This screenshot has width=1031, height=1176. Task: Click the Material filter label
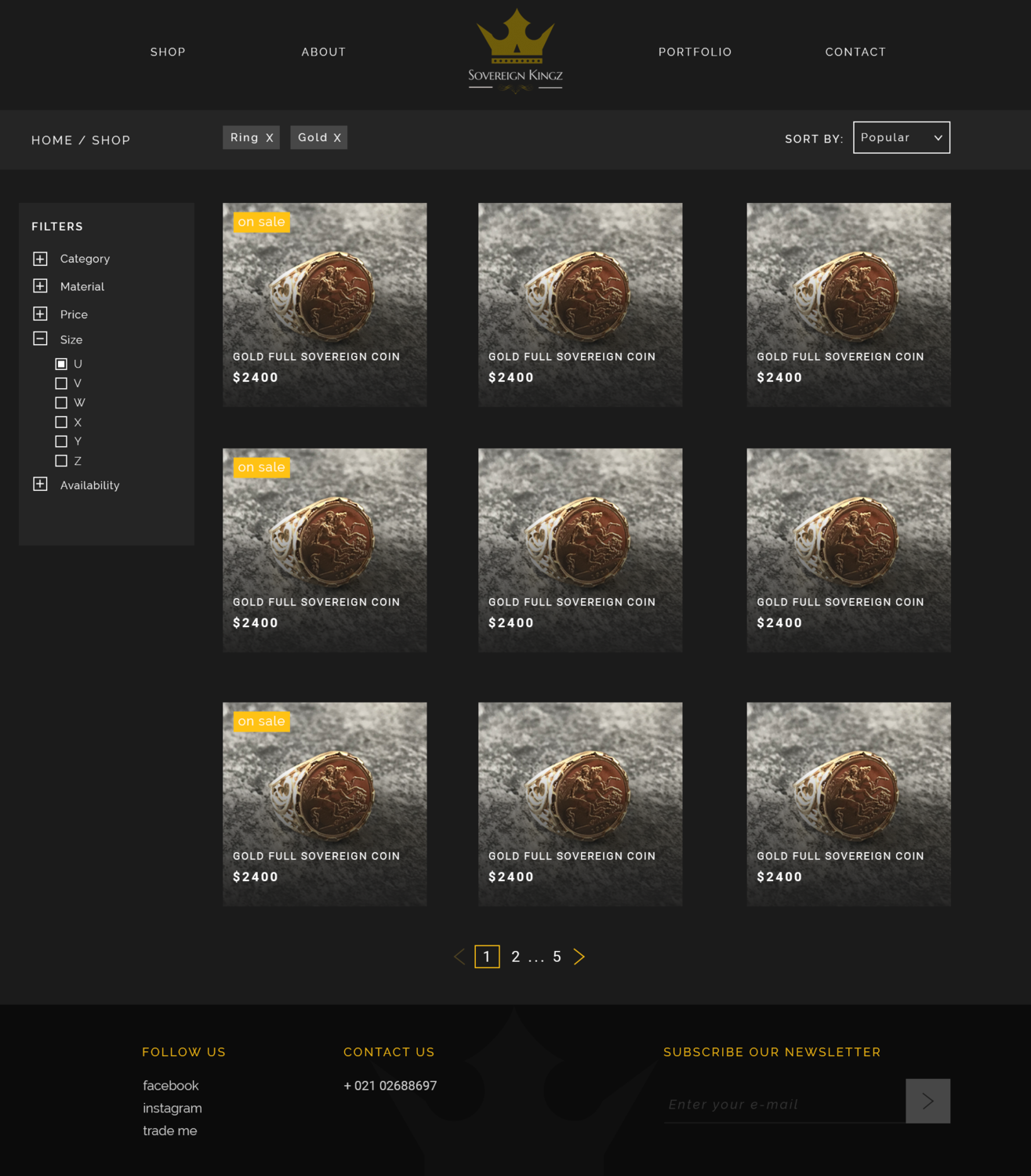pyautogui.click(x=82, y=287)
